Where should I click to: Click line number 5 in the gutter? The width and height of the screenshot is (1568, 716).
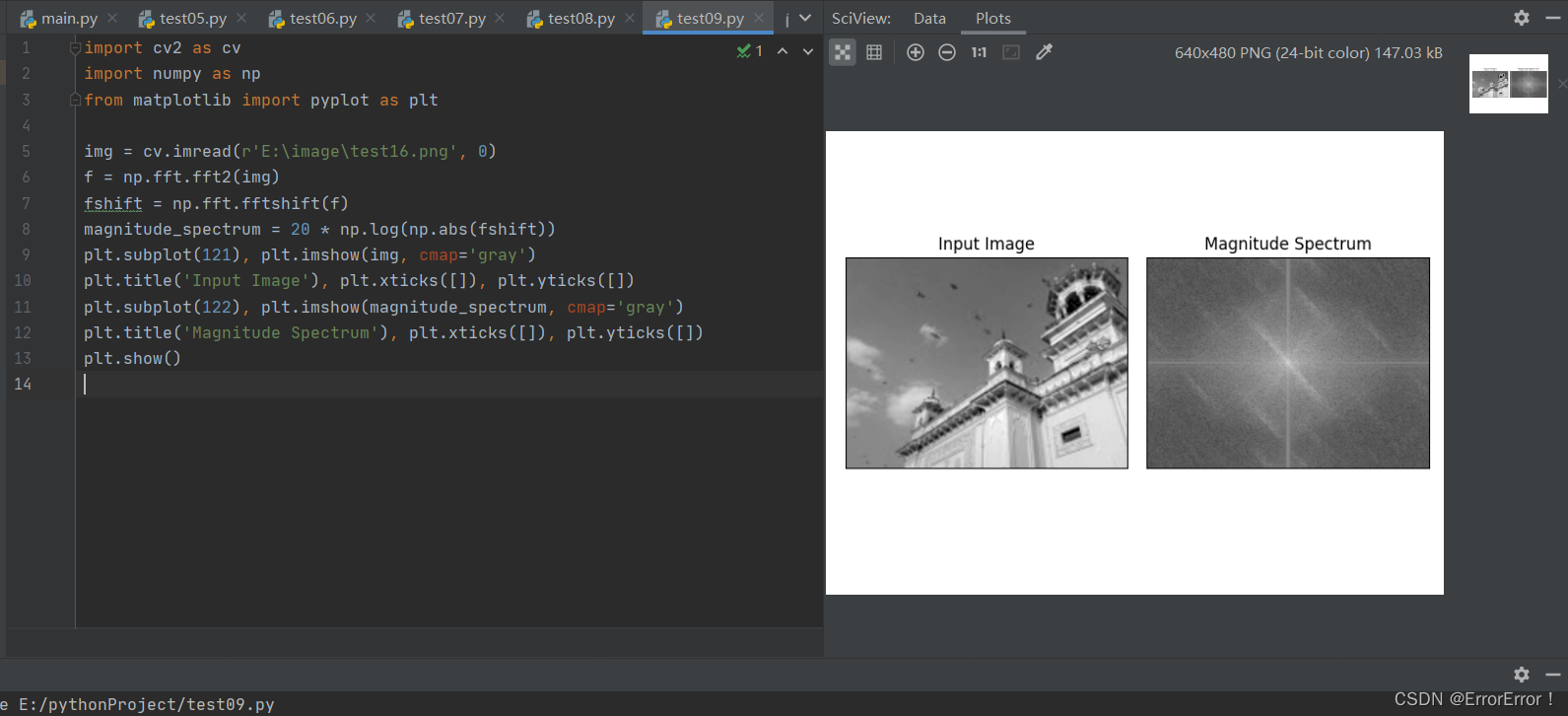(26, 151)
